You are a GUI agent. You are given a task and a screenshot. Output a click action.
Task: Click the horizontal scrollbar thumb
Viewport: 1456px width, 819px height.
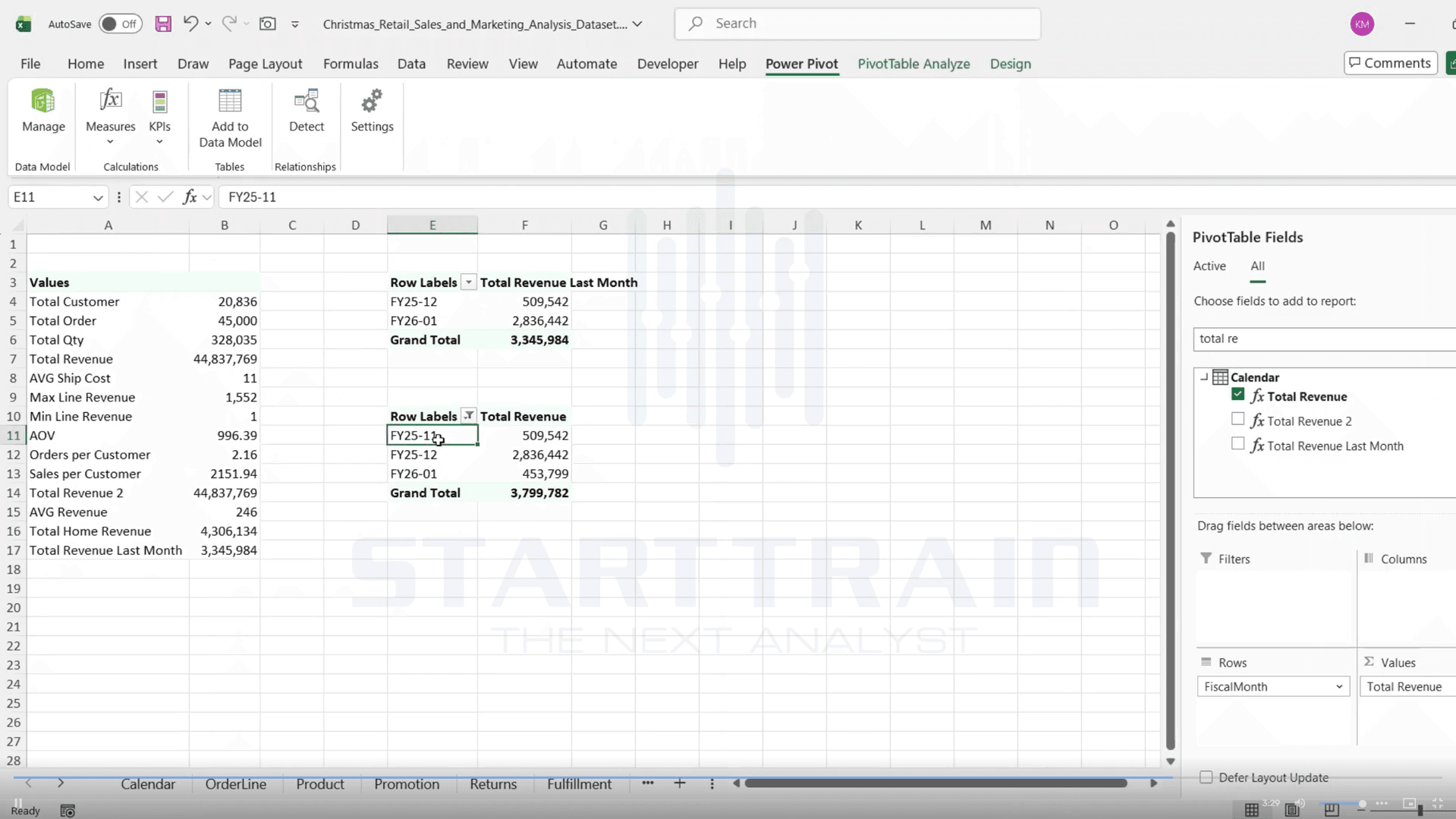[936, 783]
